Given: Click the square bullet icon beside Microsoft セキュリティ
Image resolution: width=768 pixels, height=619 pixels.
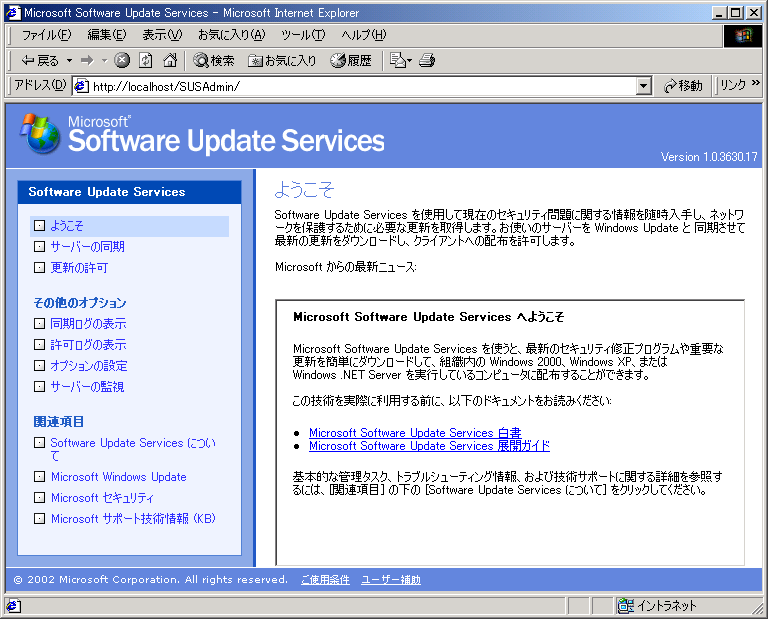Looking at the screenshot, I should 39,498.
